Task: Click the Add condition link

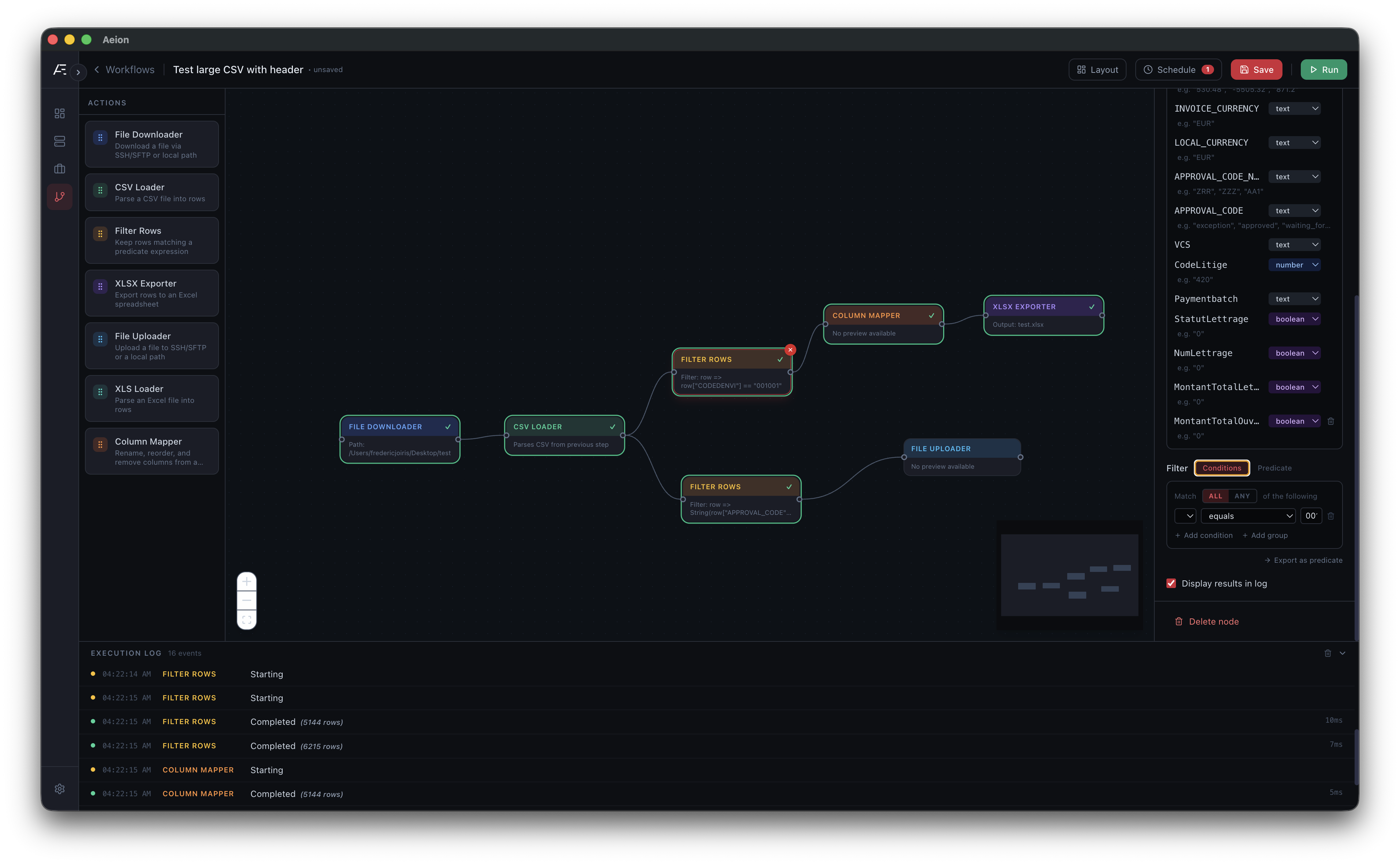Action: [x=1204, y=535]
